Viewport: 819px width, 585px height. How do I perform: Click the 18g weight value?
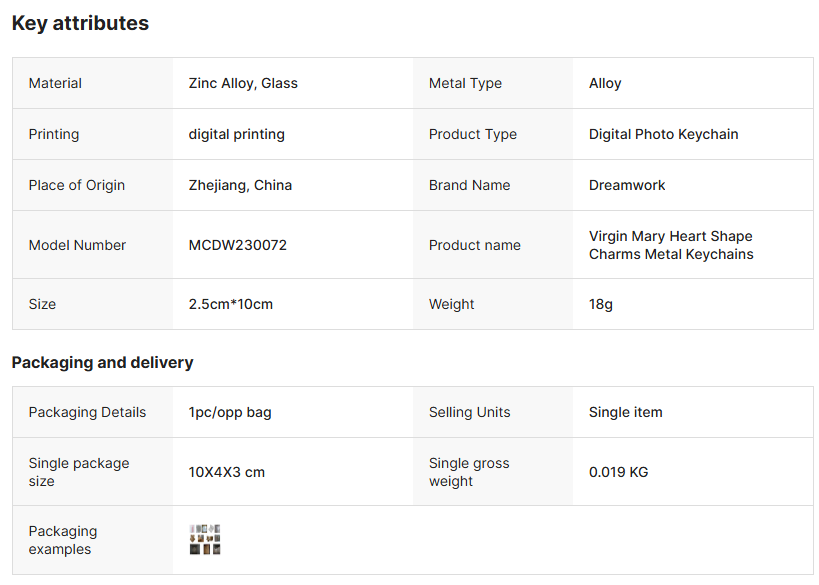pos(601,304)
